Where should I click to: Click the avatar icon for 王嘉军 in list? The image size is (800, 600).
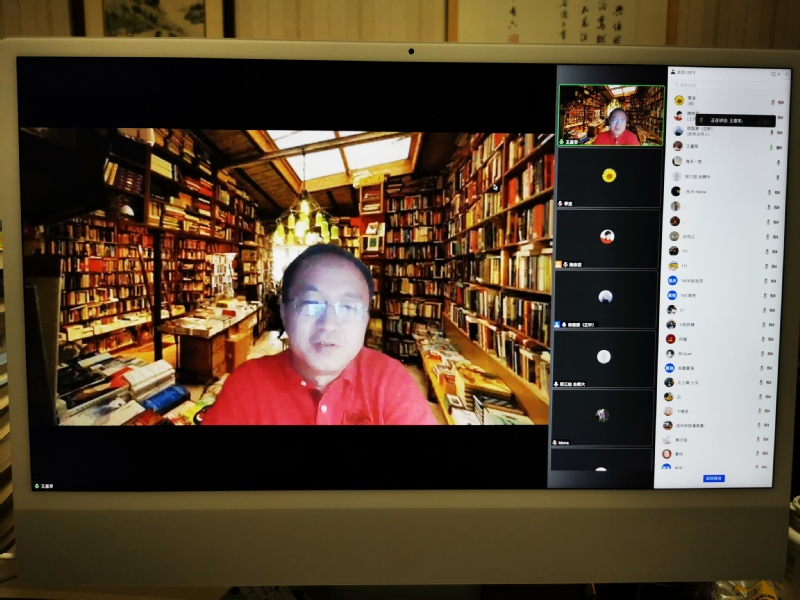coord(677,146)
